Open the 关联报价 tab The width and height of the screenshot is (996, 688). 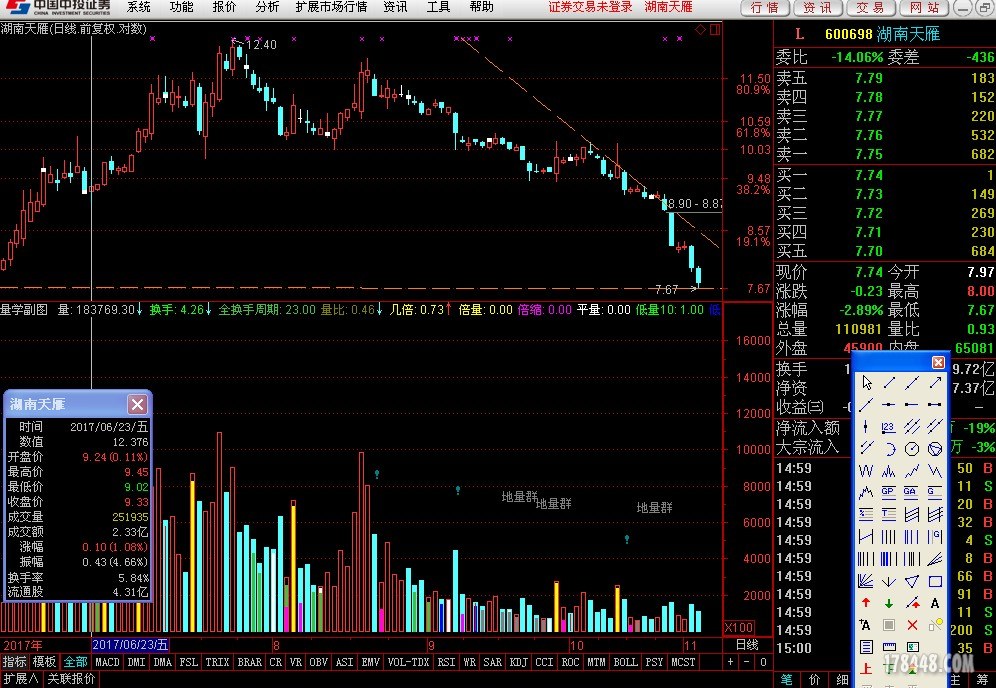pos(71,679)
